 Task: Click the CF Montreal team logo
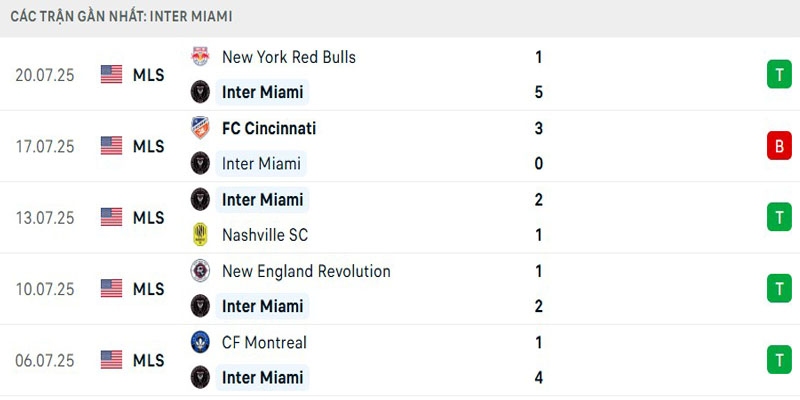200,342
